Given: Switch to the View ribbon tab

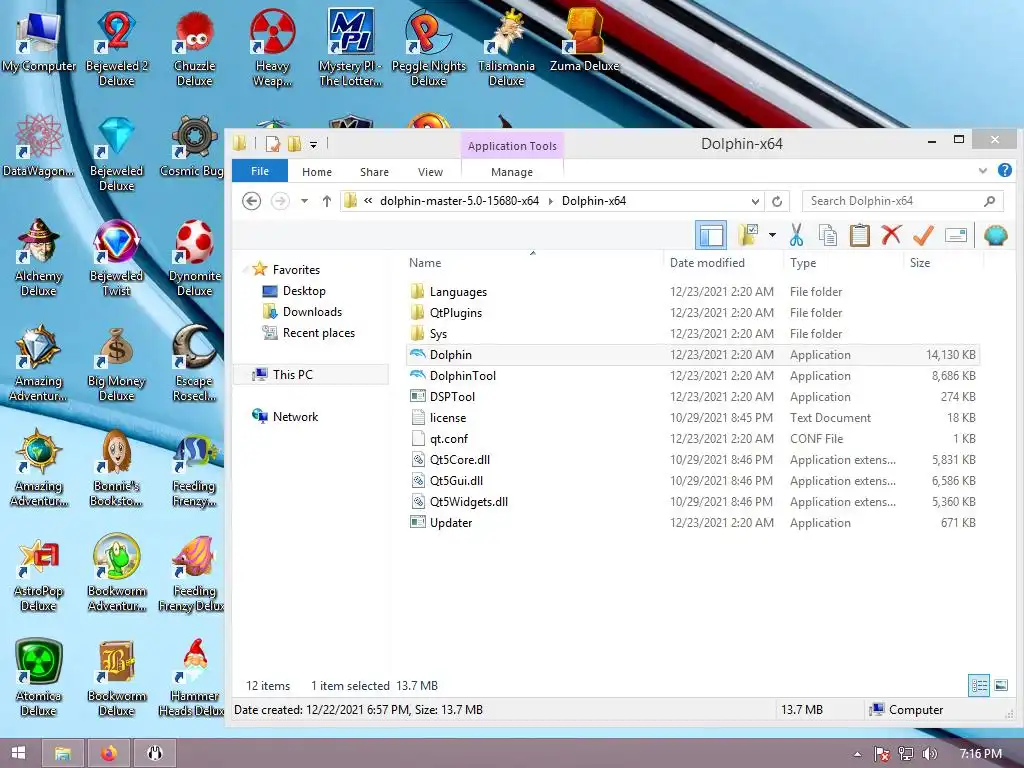Looking at the screenshot, I should coord(430,172).
